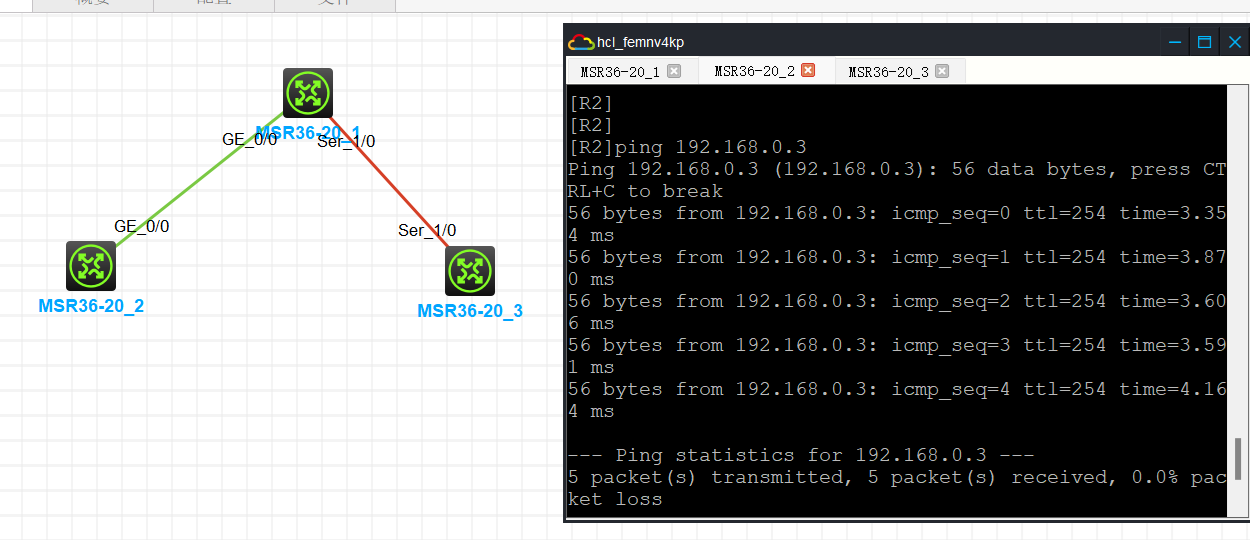Click the Ser_1/0 label near MSR36-20_1
Image resolution: width=1250 pixels, height=540 pixels.
point(346,141)
